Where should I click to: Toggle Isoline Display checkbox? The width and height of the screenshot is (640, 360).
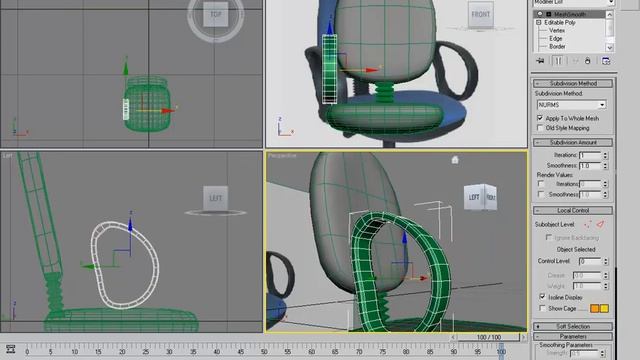click(542, 297)
